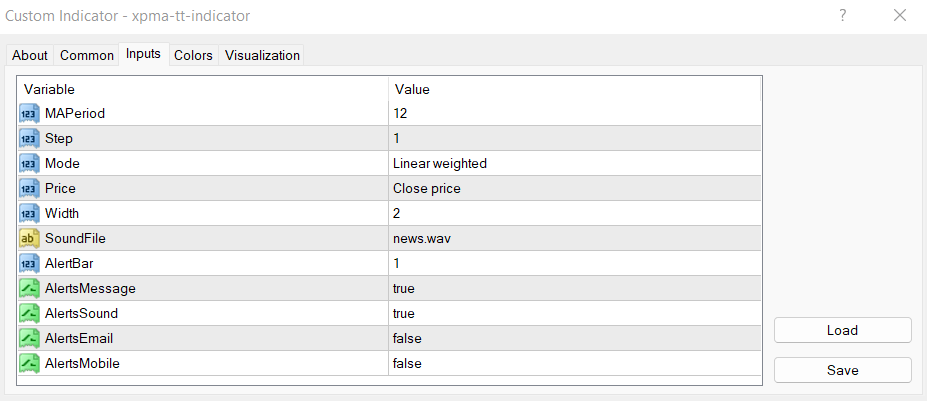Click the integer icon beside MAPeriod
The image size is (927, 401).
pyautogui.click(x=29, y=113)
